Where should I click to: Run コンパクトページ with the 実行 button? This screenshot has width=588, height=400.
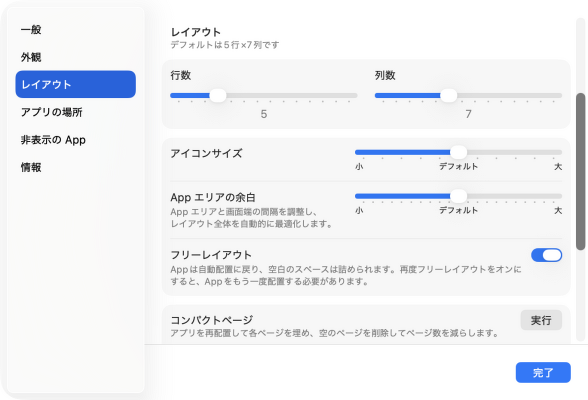point(541,320)
